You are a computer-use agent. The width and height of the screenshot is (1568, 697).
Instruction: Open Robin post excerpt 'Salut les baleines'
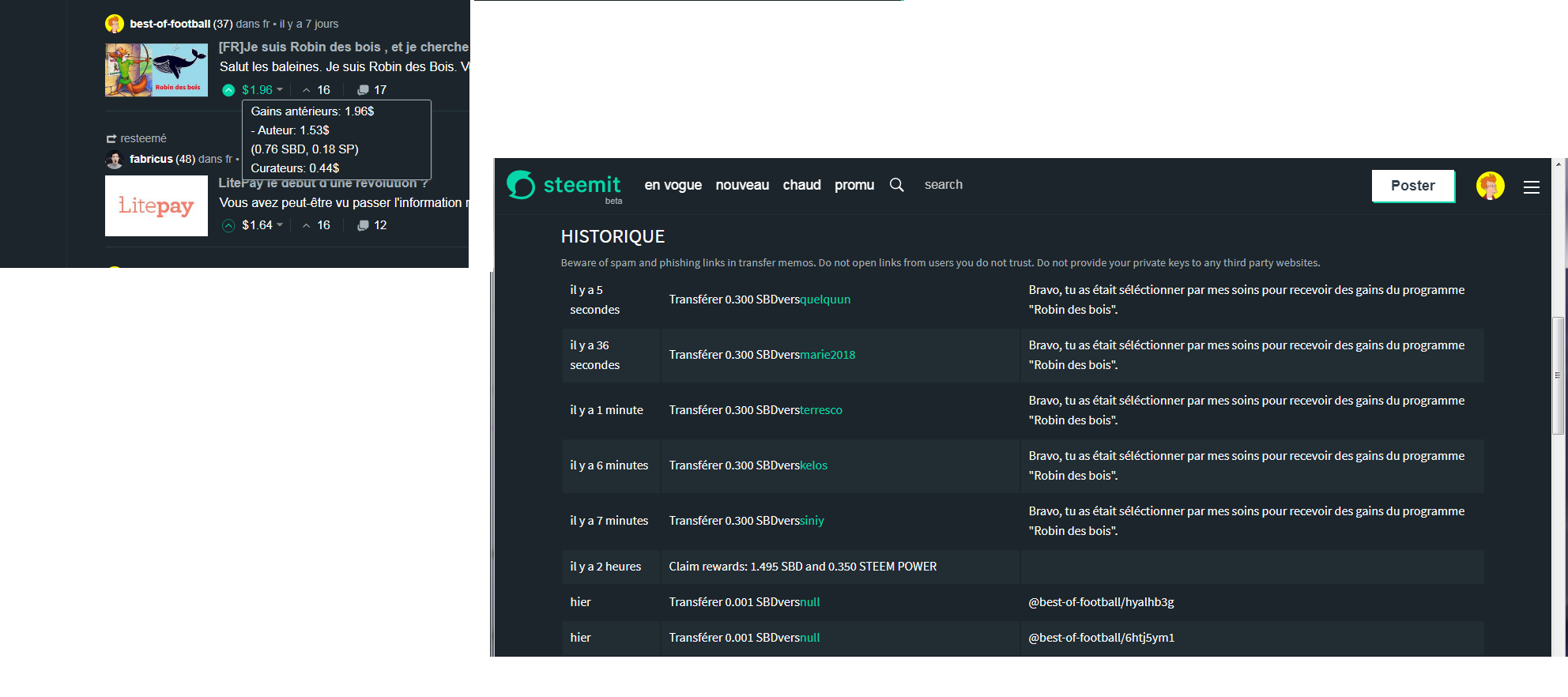pos(343,67)
